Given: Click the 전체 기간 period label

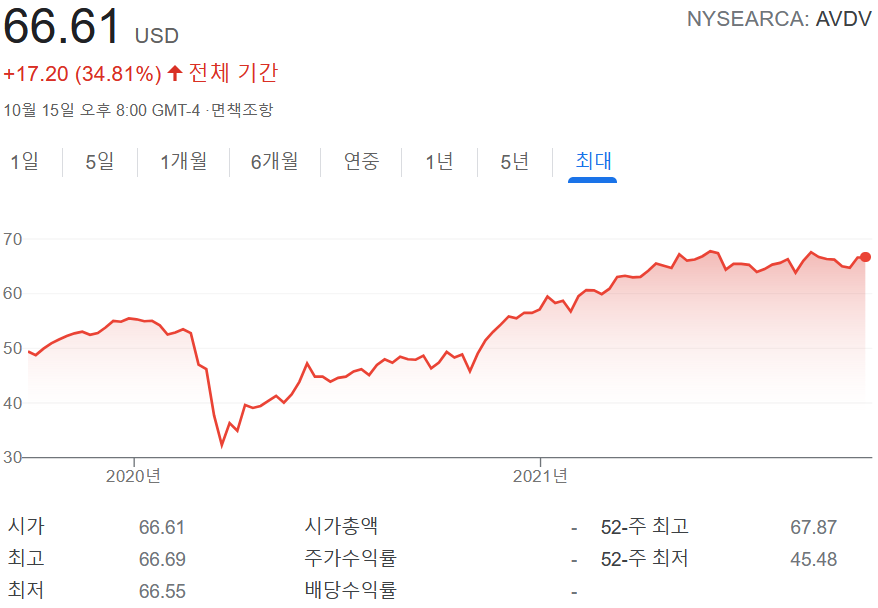Looking at the screenshot, I should click(233, 73).
